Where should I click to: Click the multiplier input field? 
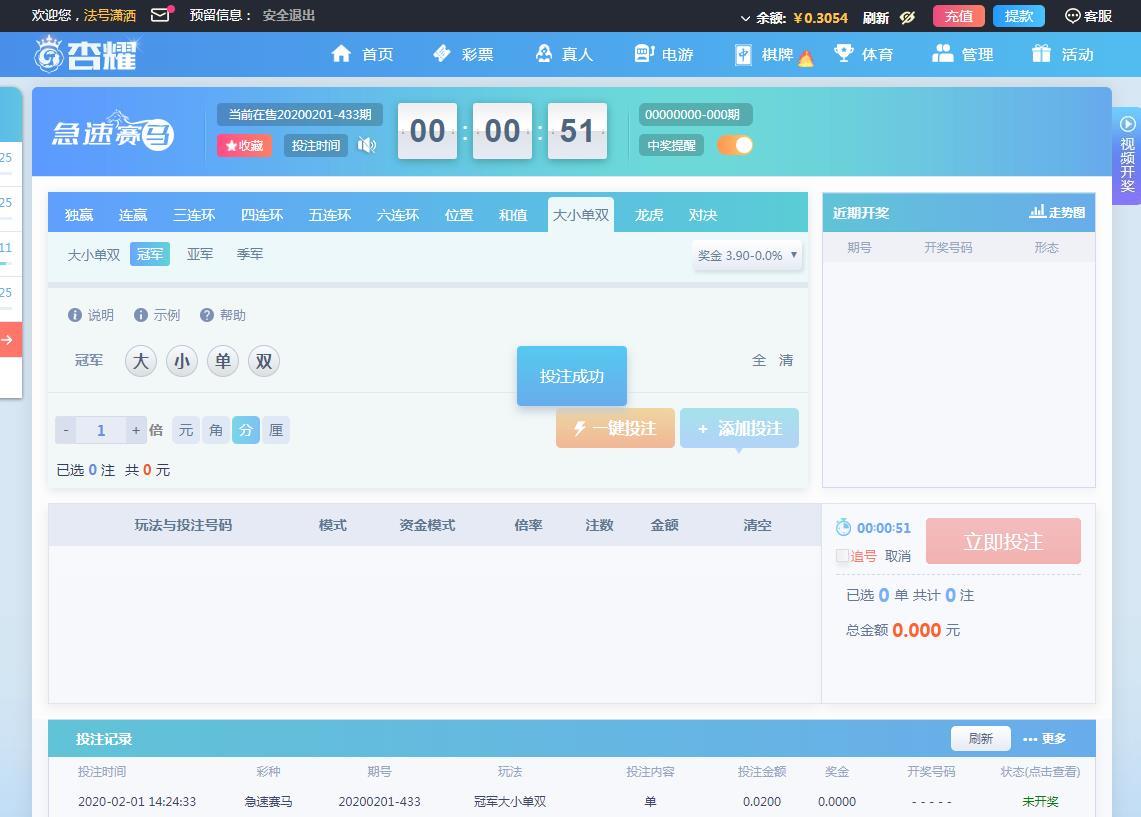click(101, 430)
